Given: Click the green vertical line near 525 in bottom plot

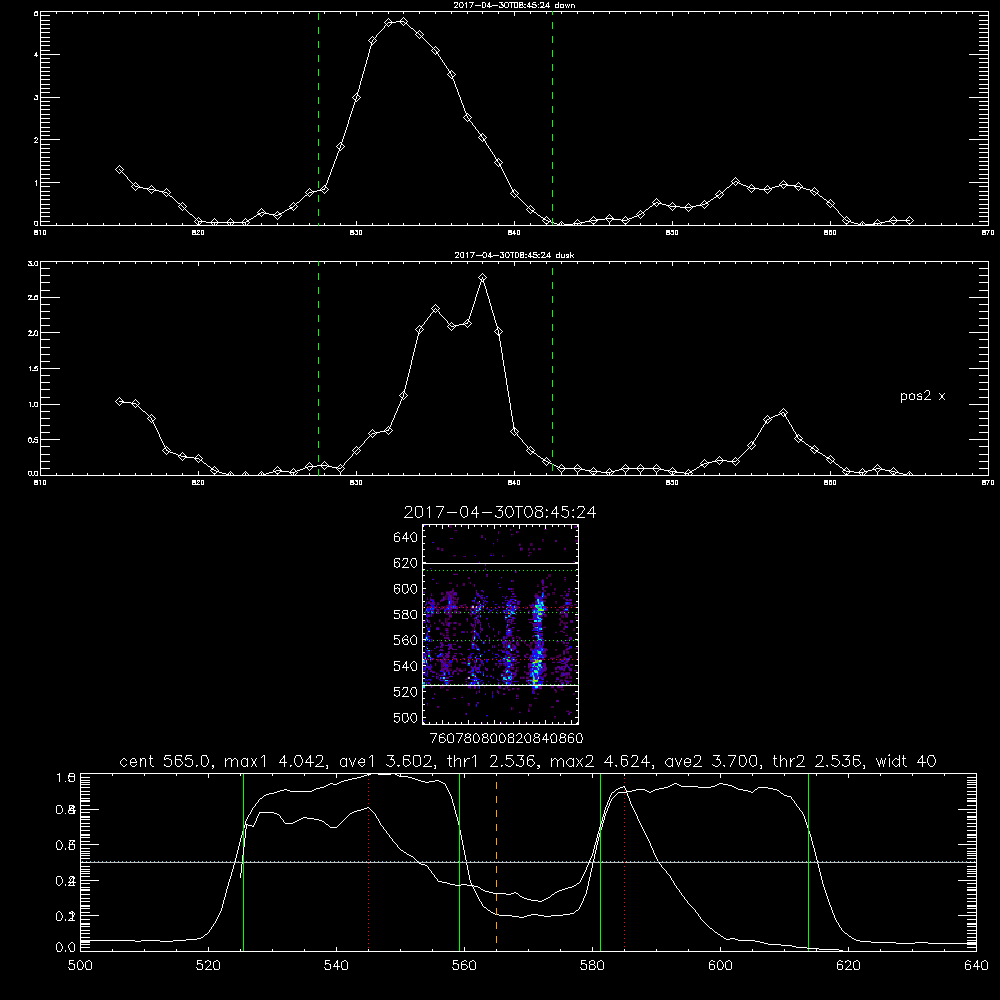Looking at the screenshot, I should (243, 861).
